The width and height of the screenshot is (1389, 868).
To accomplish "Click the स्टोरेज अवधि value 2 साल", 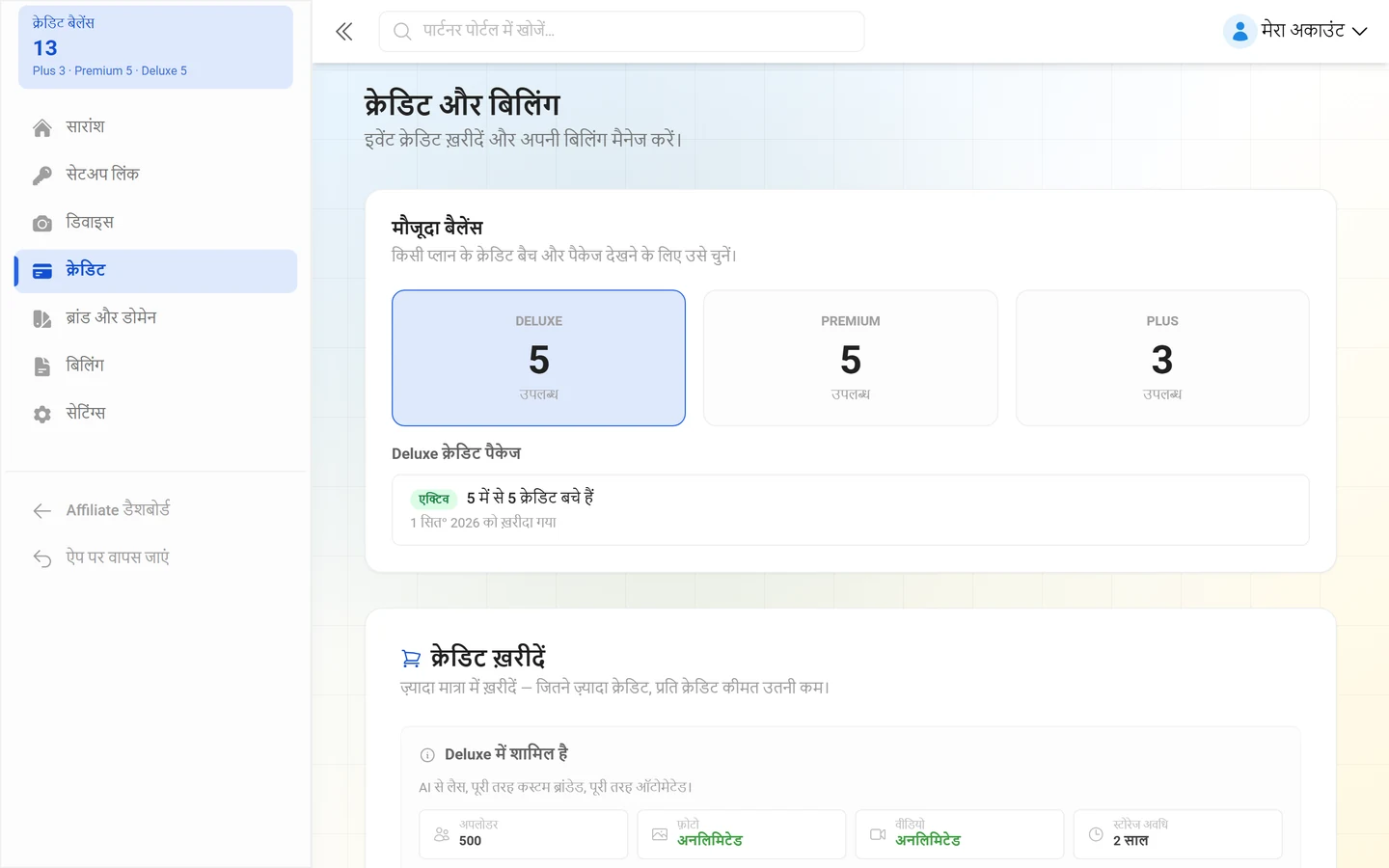I will [1130, 841].
